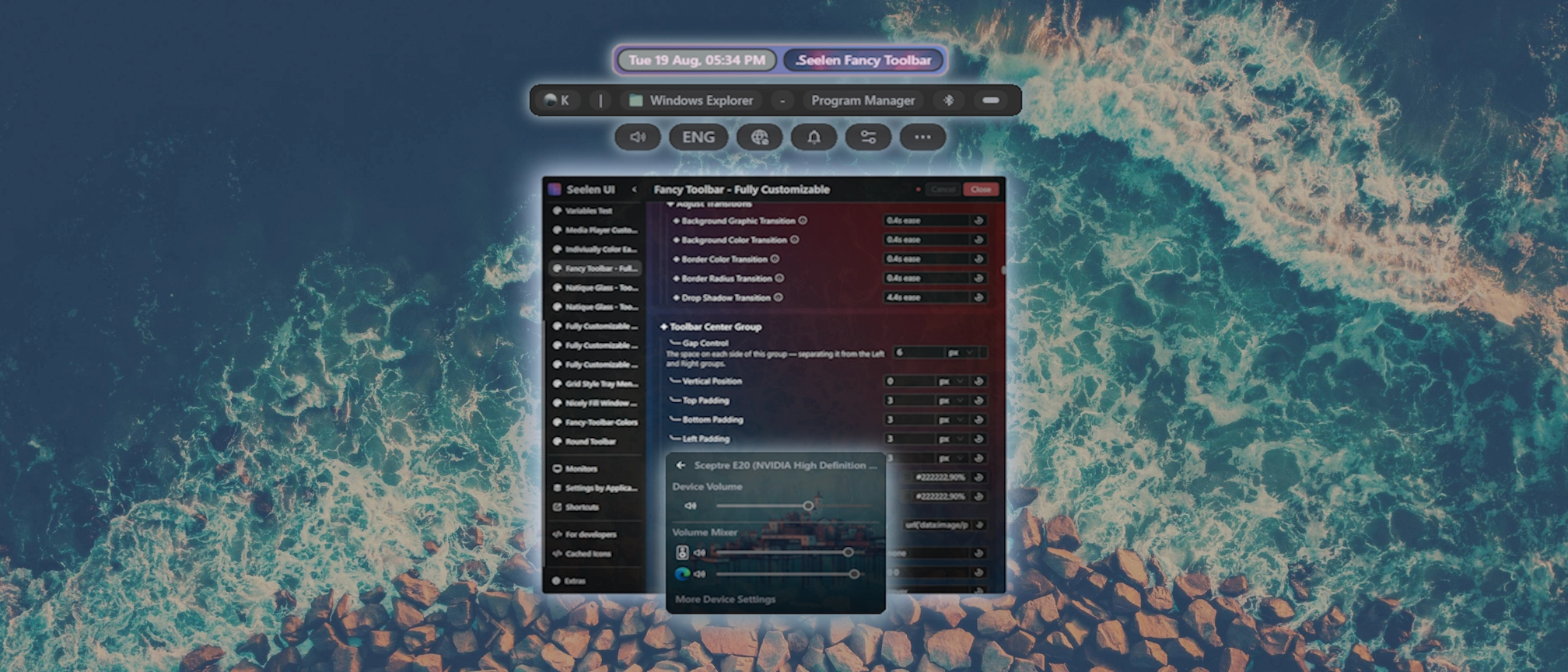Select the Round Toolbar theme
This screenshot has height=672, width=1568.
[x=595, y=442]
